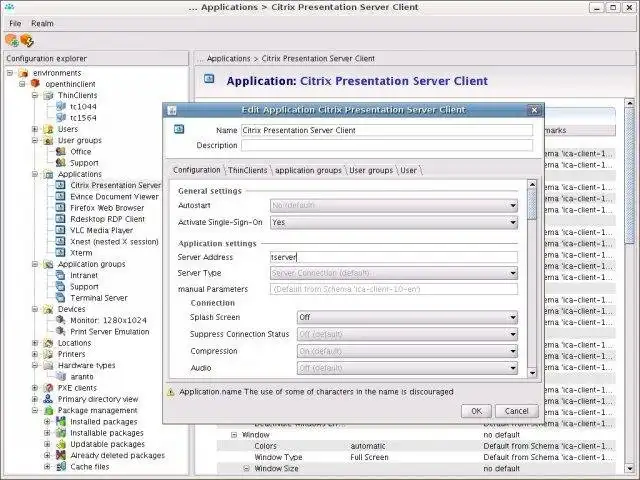
Task: Click the Xterm application icon
Action: pyautogui.click(x=60, y=253)
